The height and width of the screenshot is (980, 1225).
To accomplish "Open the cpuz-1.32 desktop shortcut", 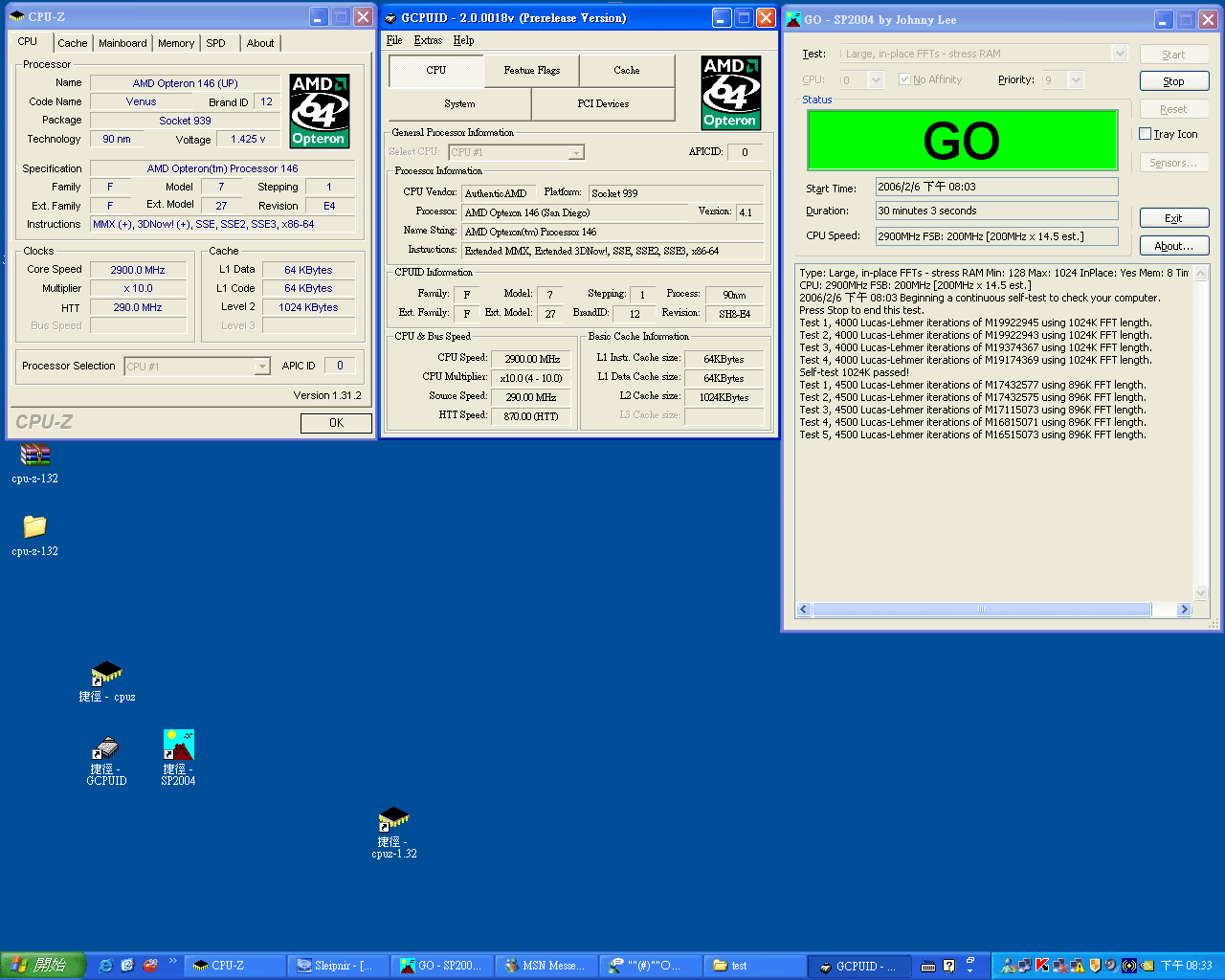I will pos(393,818).
